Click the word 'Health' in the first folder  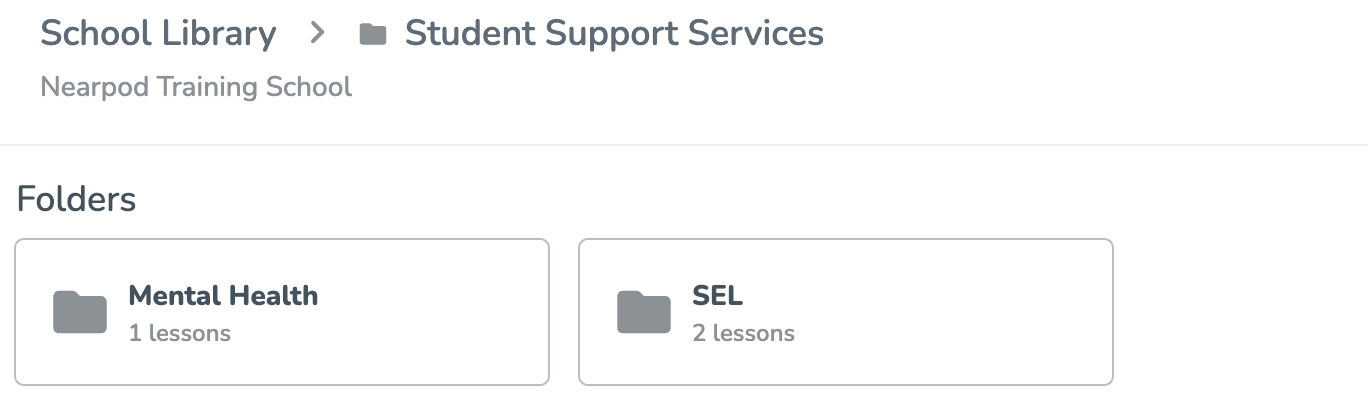272,296
